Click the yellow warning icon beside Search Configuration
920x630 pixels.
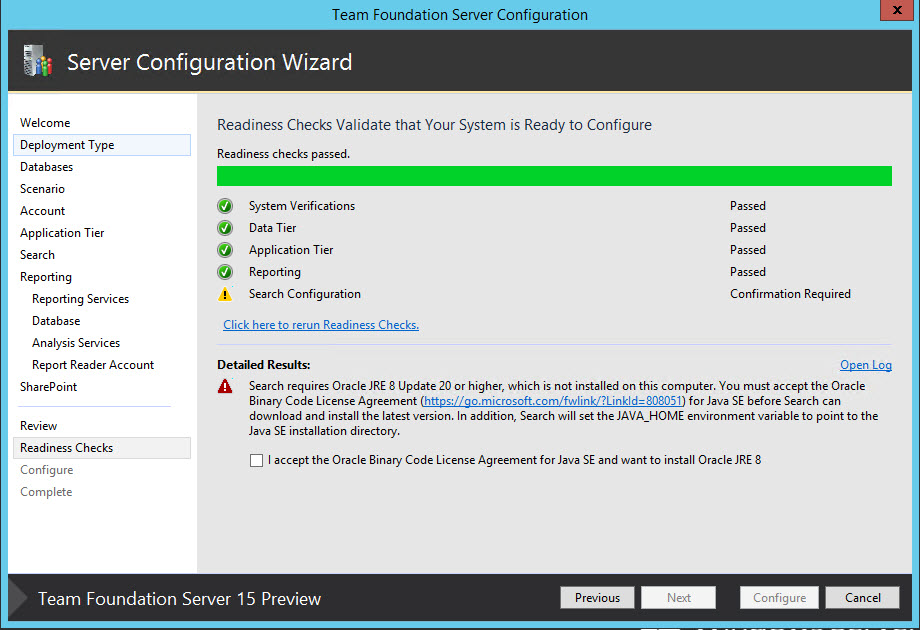[x=225, y=294]
